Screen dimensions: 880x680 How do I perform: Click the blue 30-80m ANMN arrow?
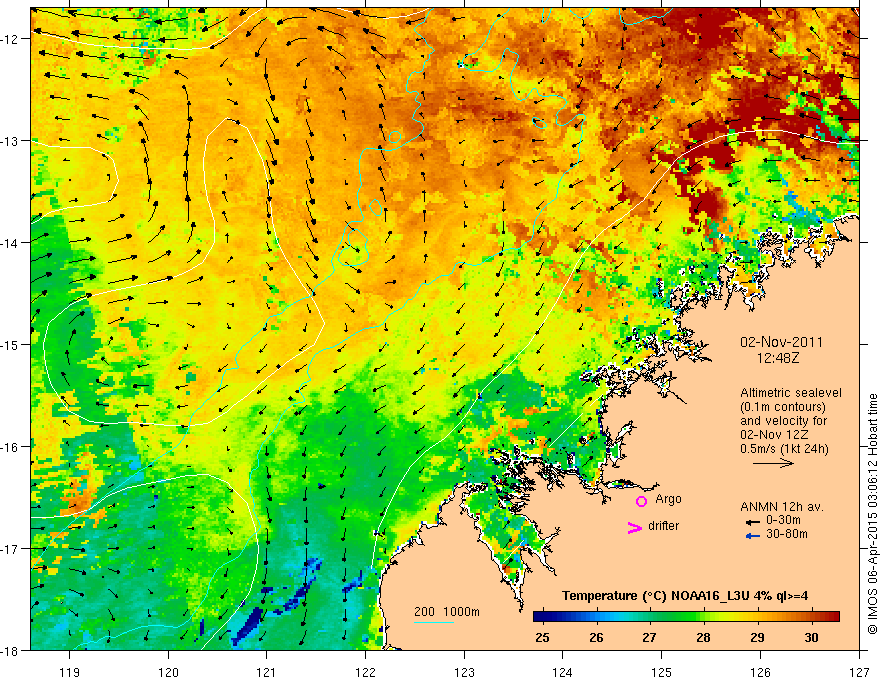(753, 536)
